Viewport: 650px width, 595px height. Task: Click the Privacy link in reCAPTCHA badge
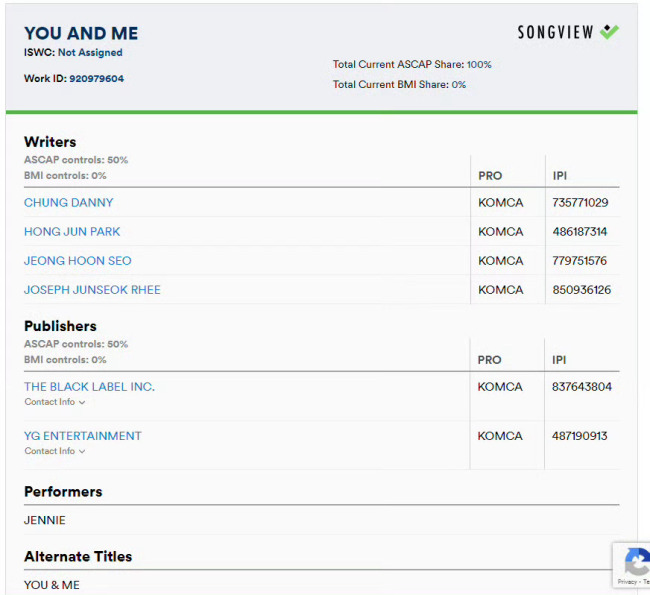coord(627,581)
